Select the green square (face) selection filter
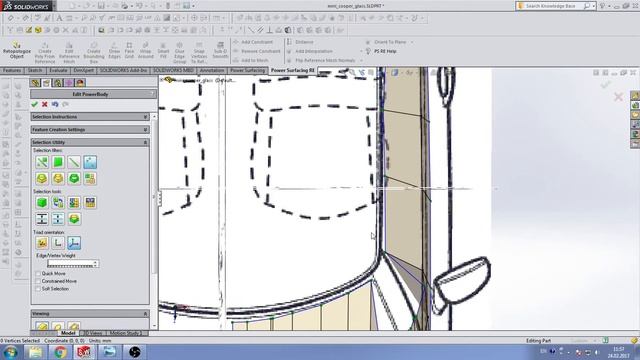 click(58, 162)
